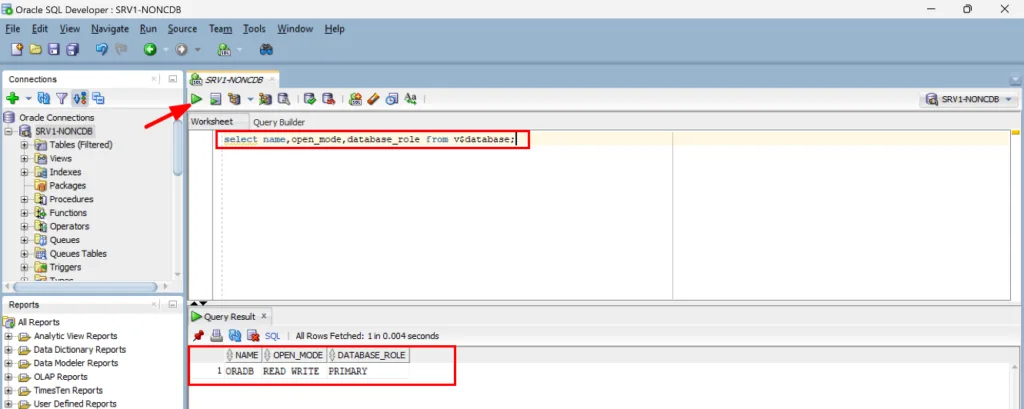Click the Commit icon in worksheet toolbar
This screenshot has height=409, width=1024.
[310, 99]
